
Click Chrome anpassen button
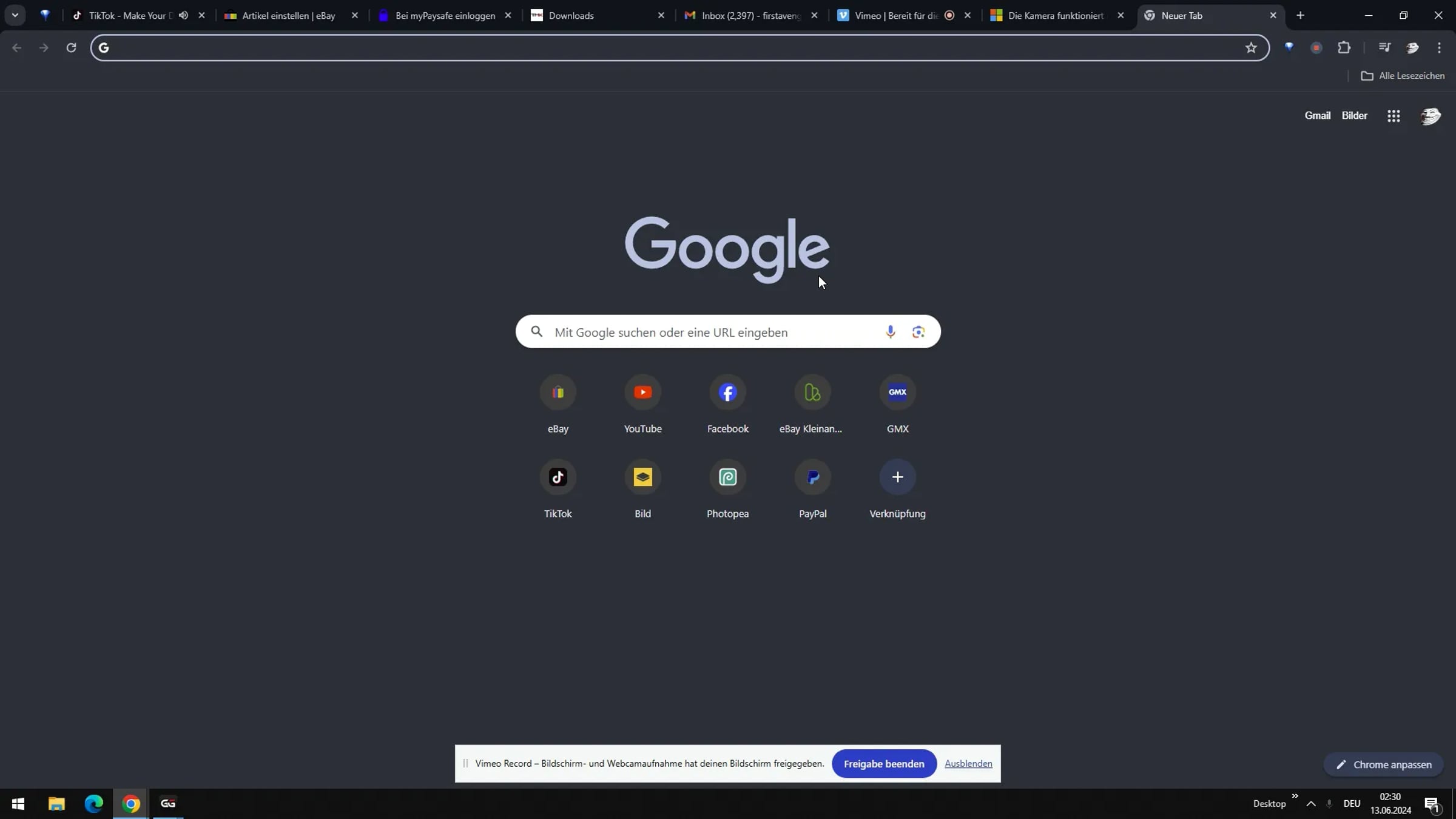pyautogui.click(x=1384, y=764)
